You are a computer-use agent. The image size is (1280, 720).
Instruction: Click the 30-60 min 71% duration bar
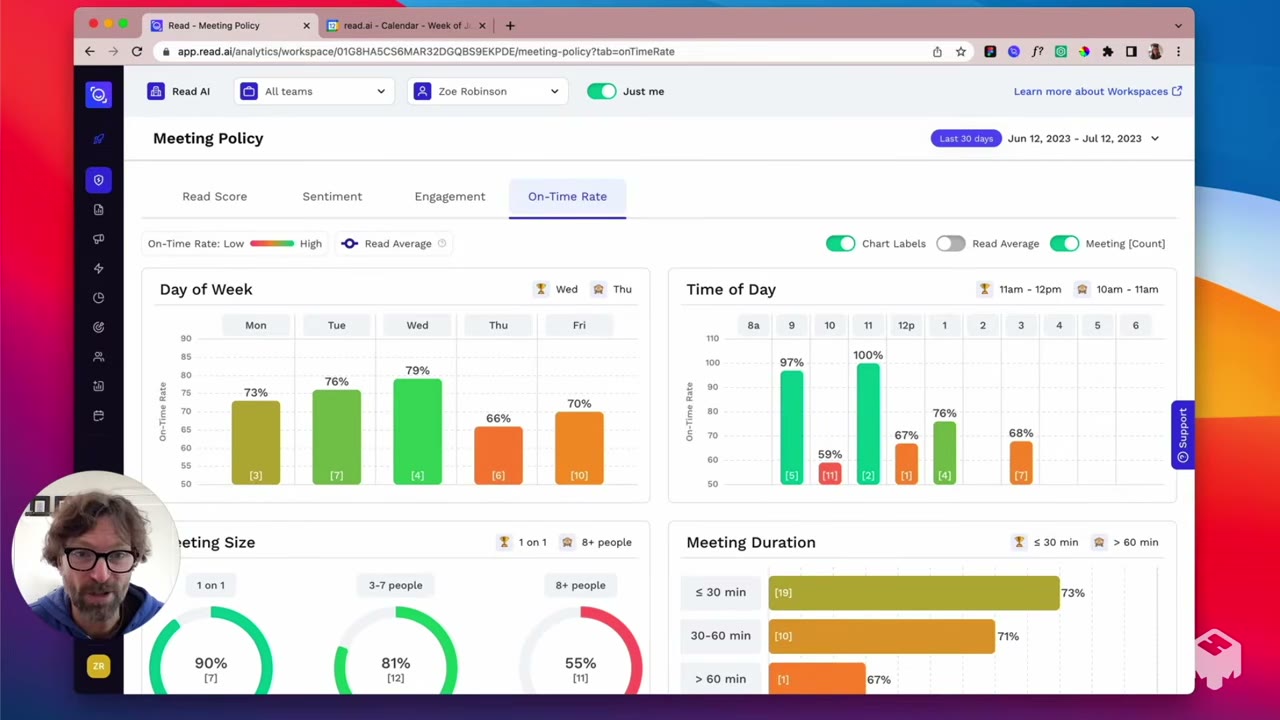coord(881,636)
